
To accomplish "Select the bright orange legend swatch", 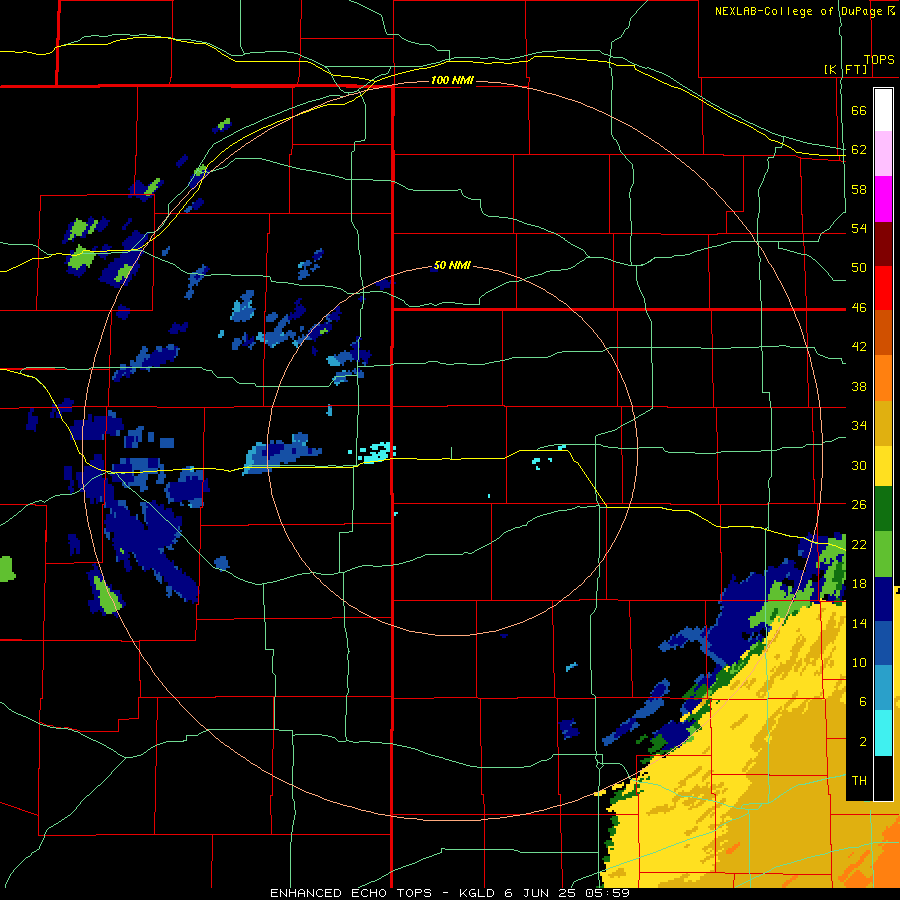I will [883, 378].
